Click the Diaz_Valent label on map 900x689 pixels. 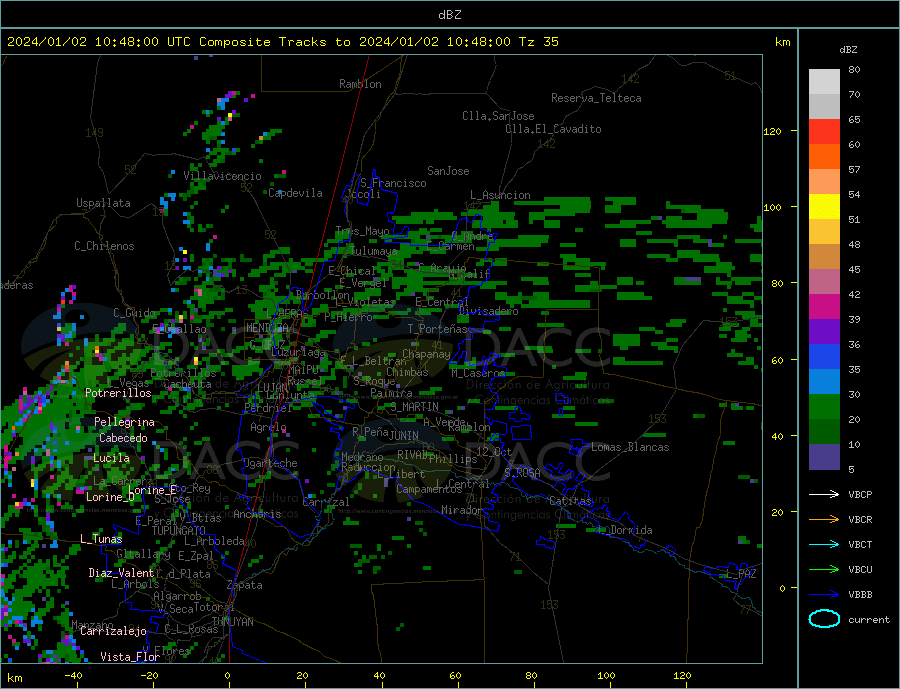click(x=122, y=573)
